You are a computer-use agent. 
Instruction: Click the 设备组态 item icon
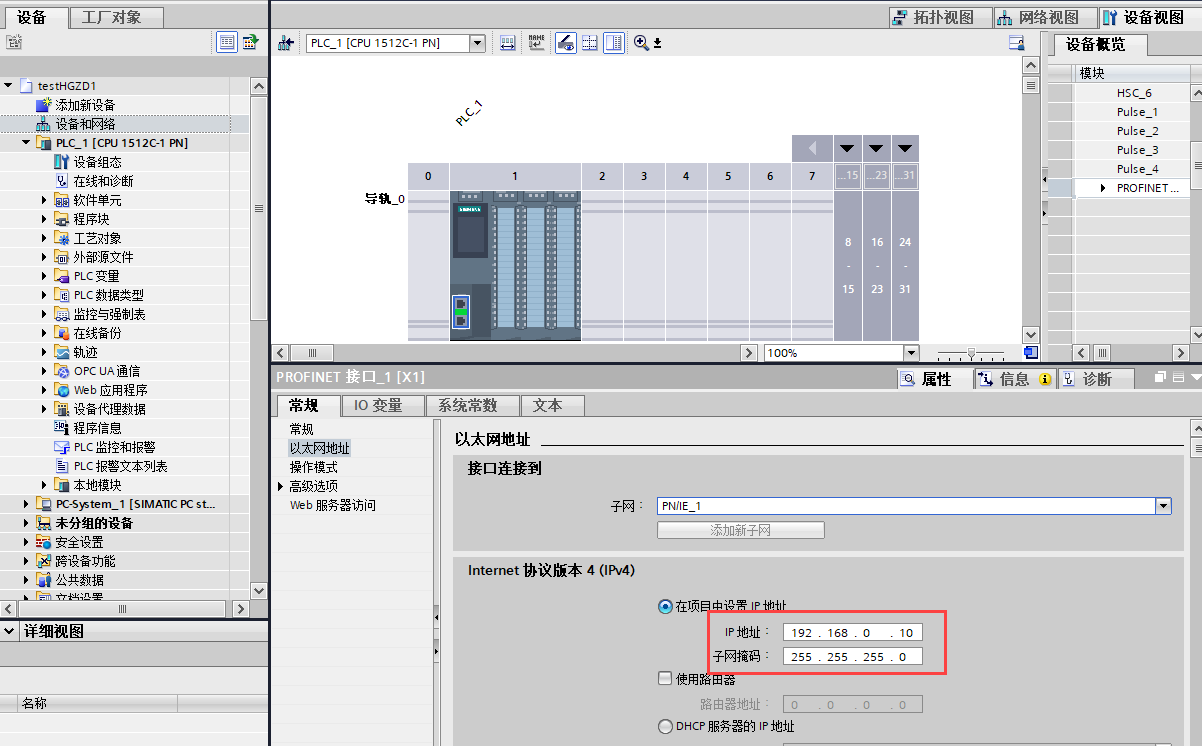coord(60,162)
